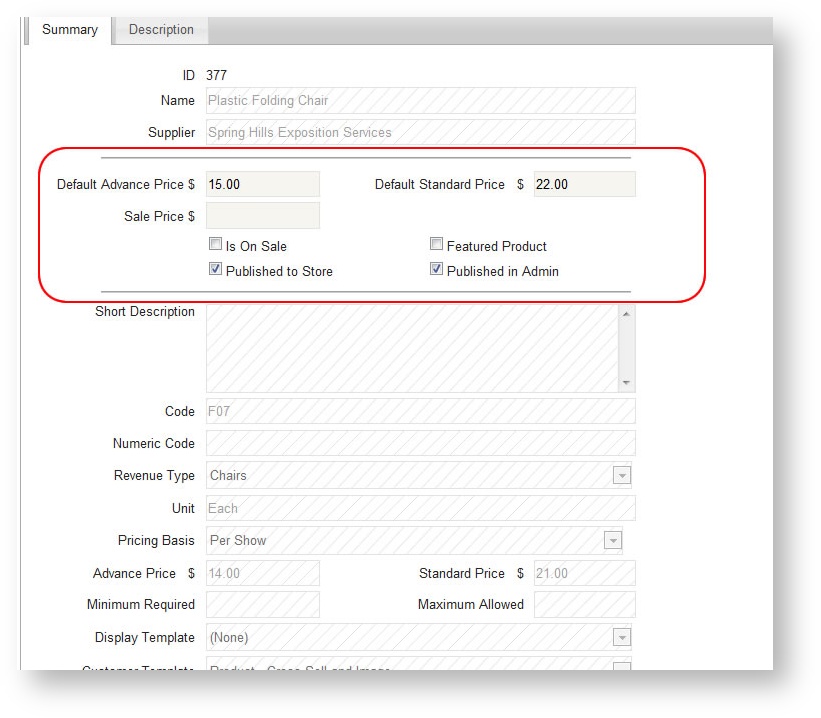Uncheck Published to Store
821x718 pixels.
pos(215,270)
